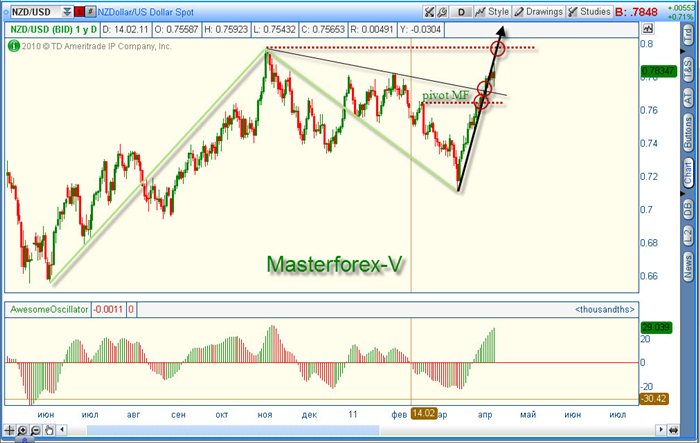700x443 pixels.
Task: Select the crosshair cursor tool
Action: click(9, 430)
